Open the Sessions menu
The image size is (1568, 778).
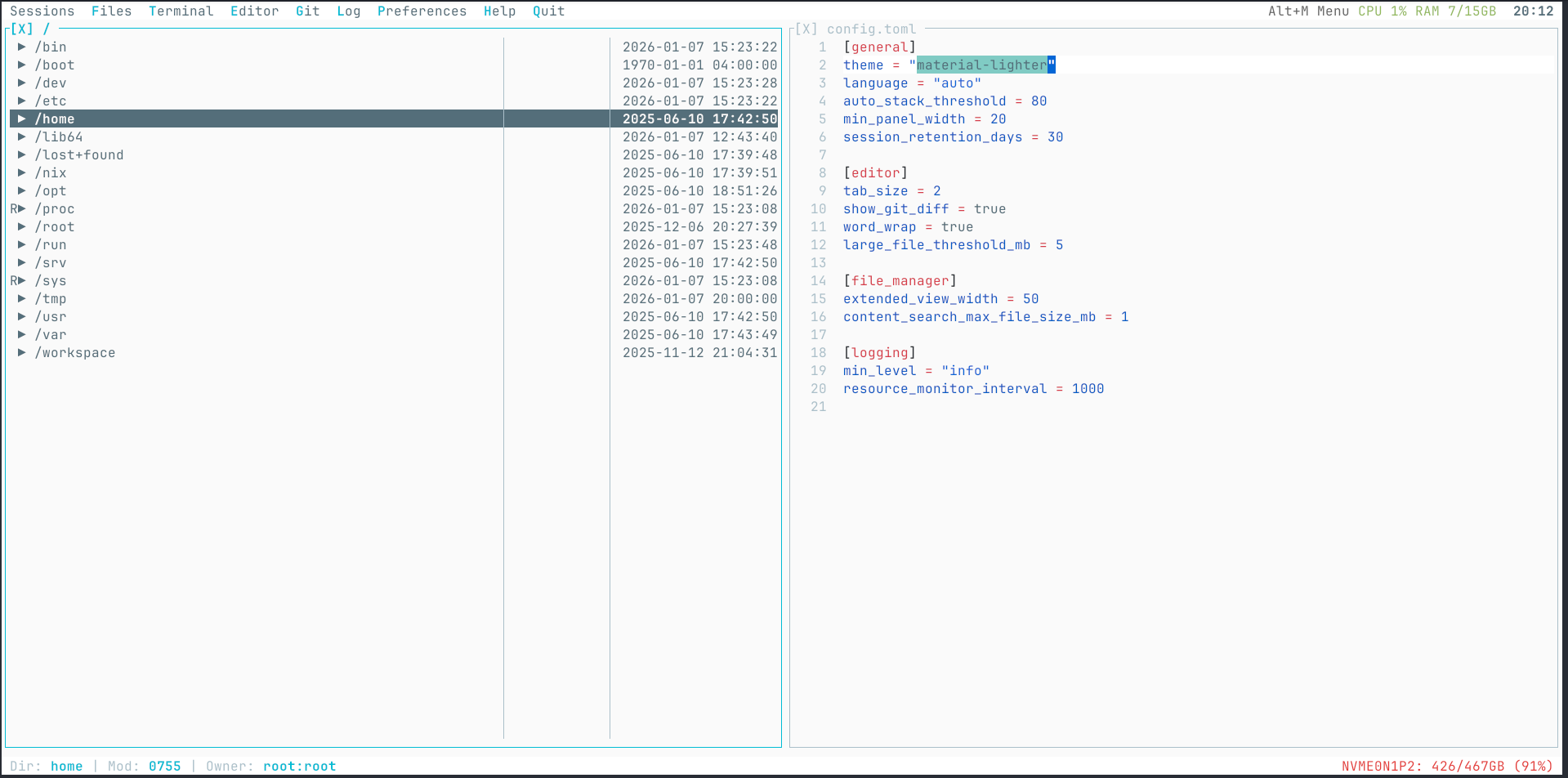click(x=42, y=11)
